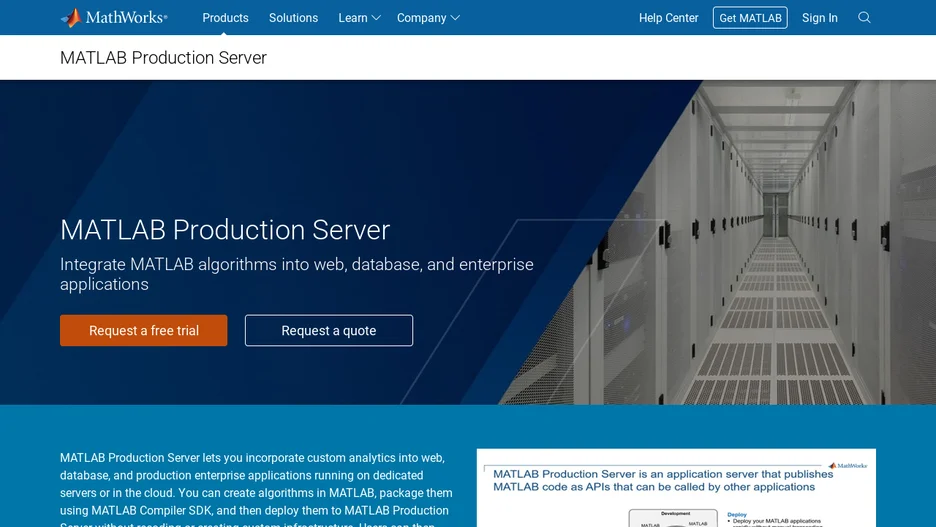The width and height of the screenshot is (936, 527).
Task: Open the search magnifier icon
Action: point(864,18)
